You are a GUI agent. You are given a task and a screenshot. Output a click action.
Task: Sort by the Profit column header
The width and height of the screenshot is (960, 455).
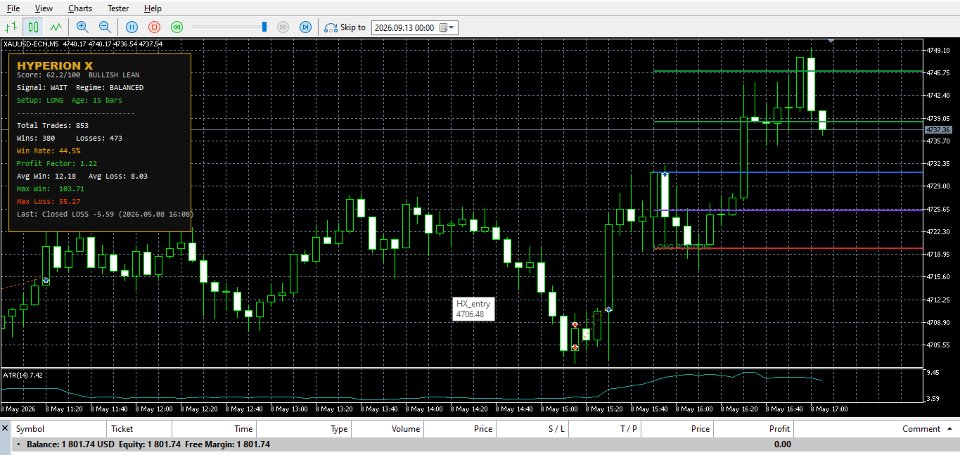coord(754,429)
